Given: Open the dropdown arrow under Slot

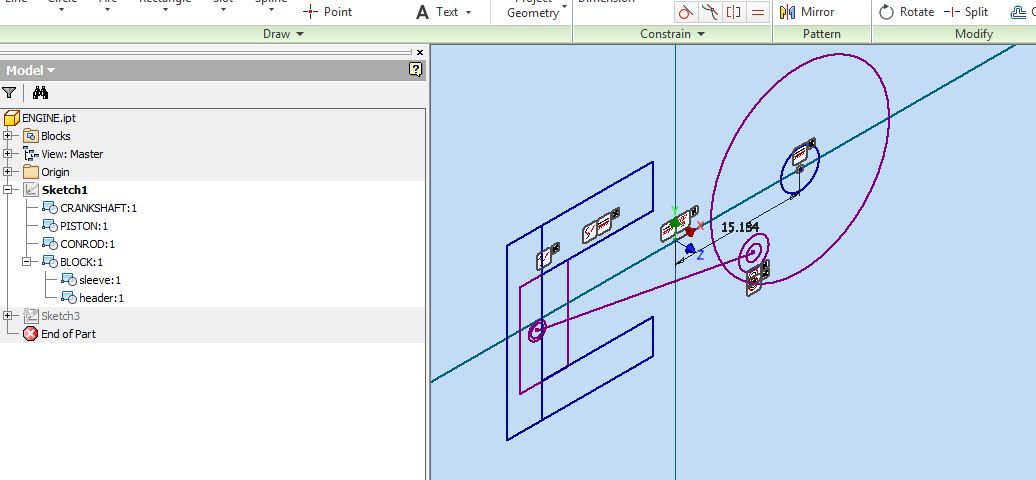Looking at the screenshot, I should click(x=223, y=10).
